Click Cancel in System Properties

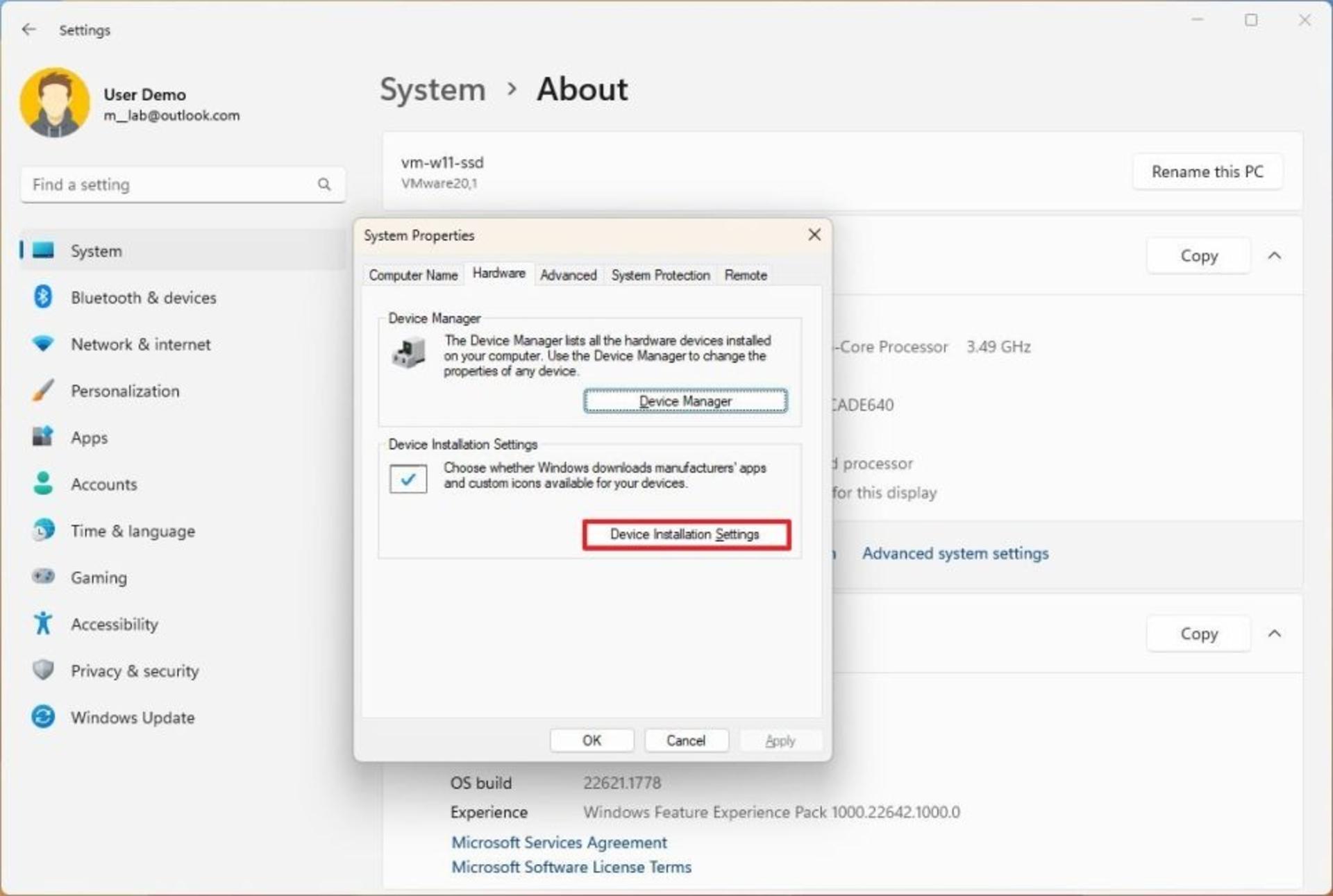click(686, 741)
